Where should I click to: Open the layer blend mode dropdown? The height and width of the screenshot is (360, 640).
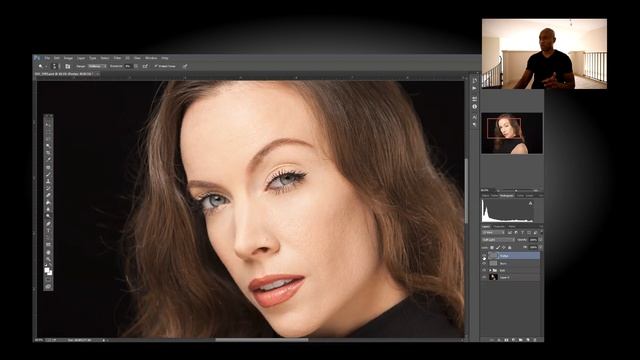coord(498,240)
